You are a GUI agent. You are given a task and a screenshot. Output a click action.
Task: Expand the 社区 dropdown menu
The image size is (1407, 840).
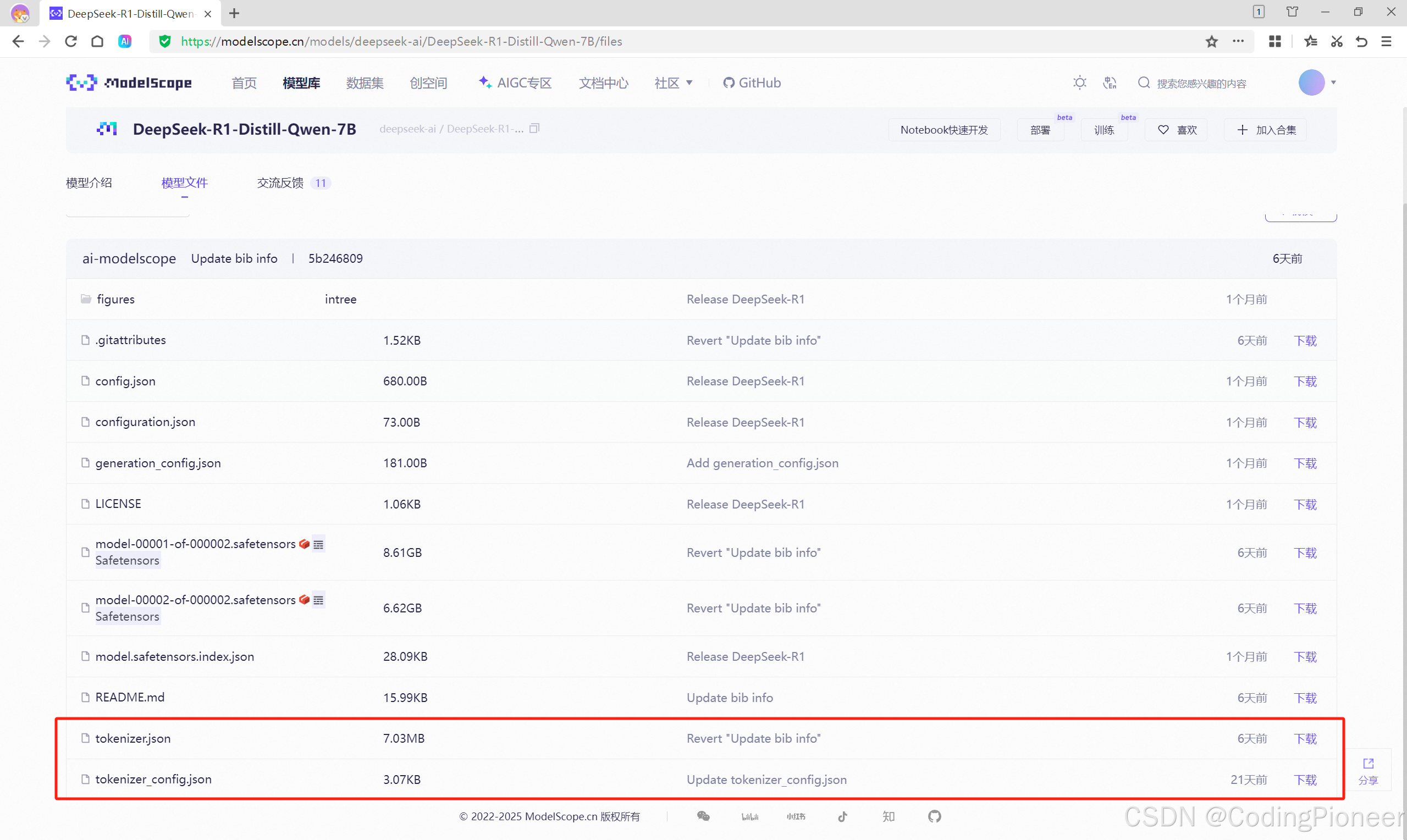[x=673, y=82]
